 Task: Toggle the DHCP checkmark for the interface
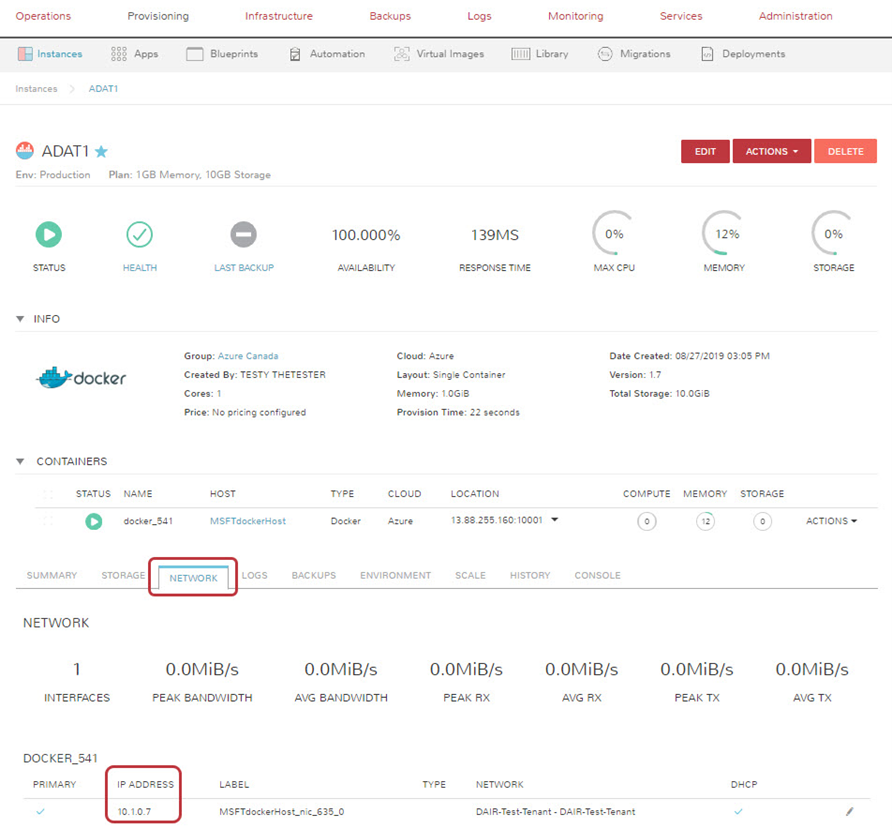click(x=738, y=811)
